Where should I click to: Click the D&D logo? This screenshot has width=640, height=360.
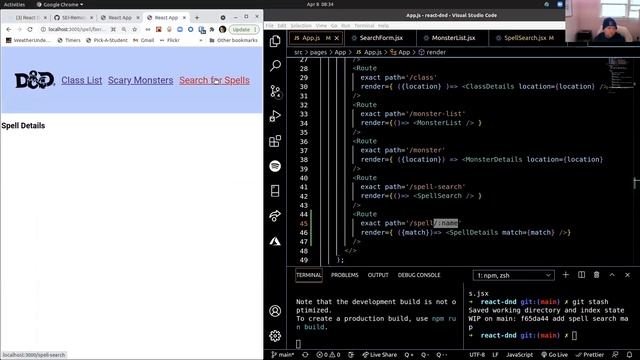(x=35, y=80)
